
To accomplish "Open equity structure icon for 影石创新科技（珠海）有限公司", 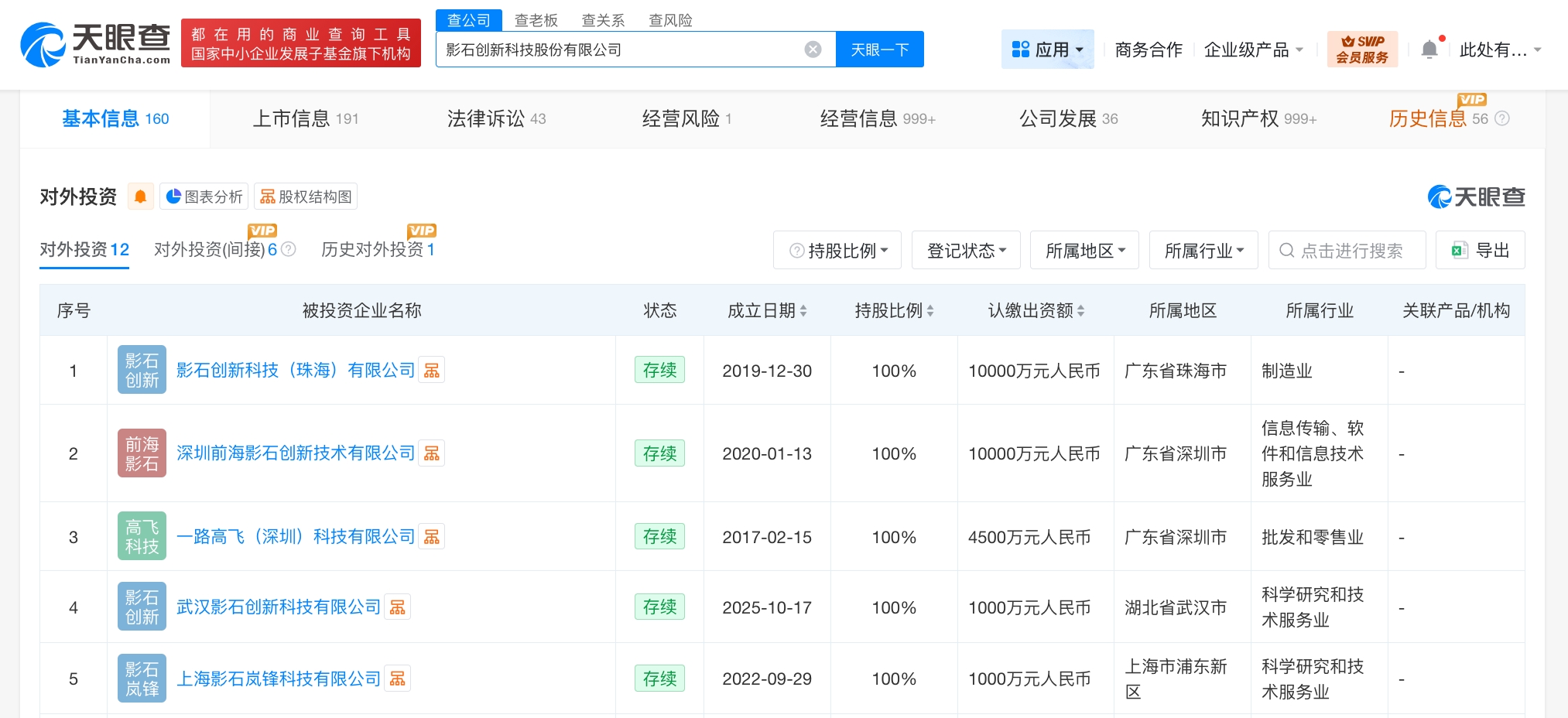I will [x=432, y=371].
